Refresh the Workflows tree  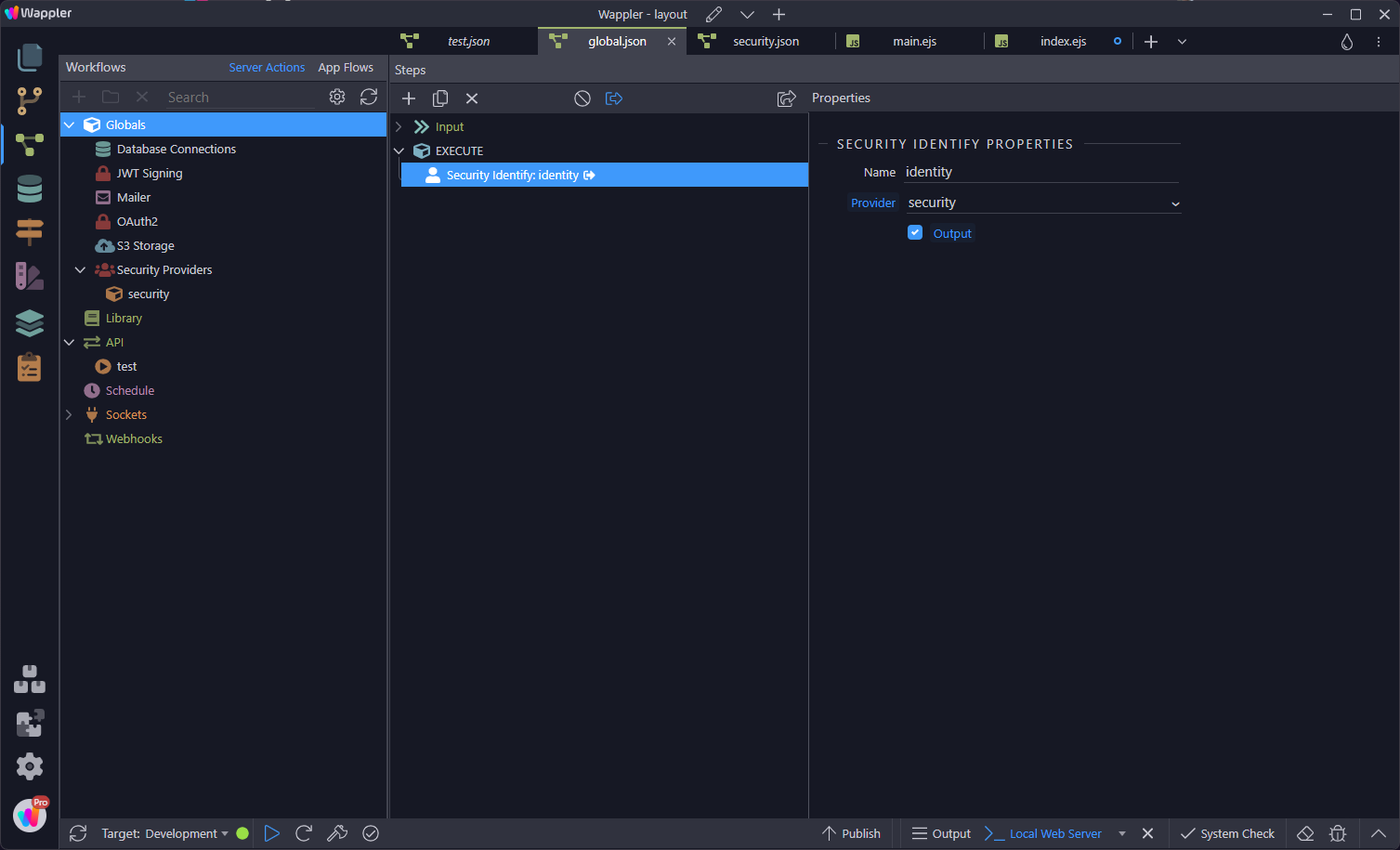(x=369, y=97)
